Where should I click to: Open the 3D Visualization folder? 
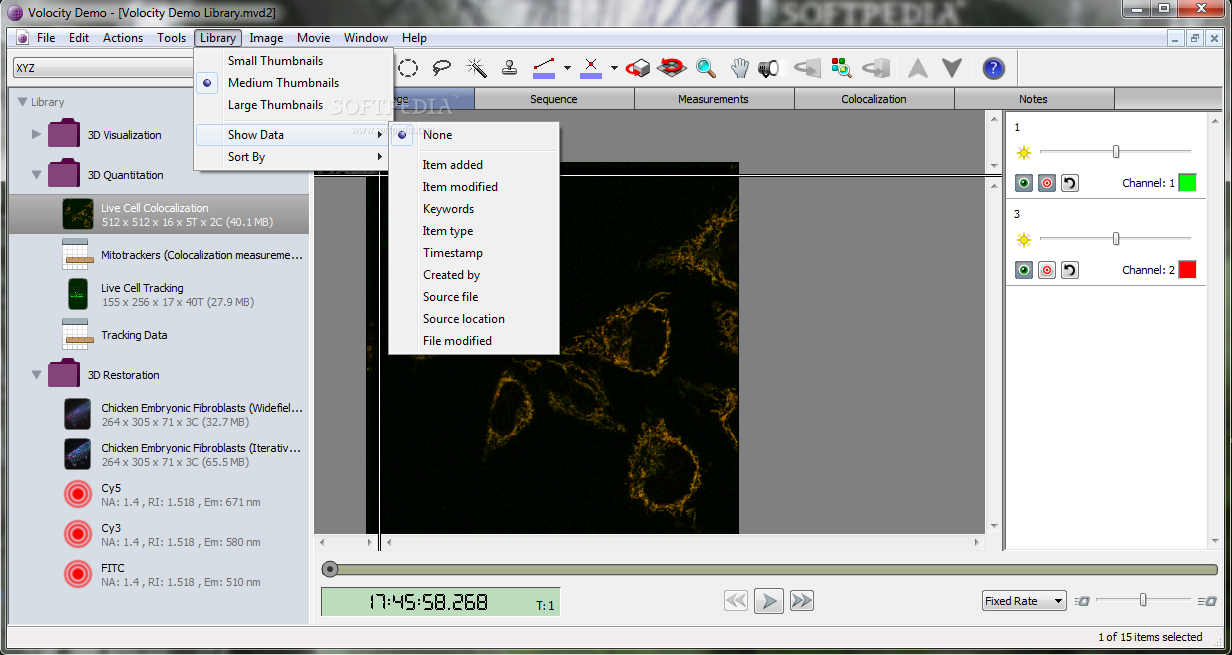tap(64, 134)
